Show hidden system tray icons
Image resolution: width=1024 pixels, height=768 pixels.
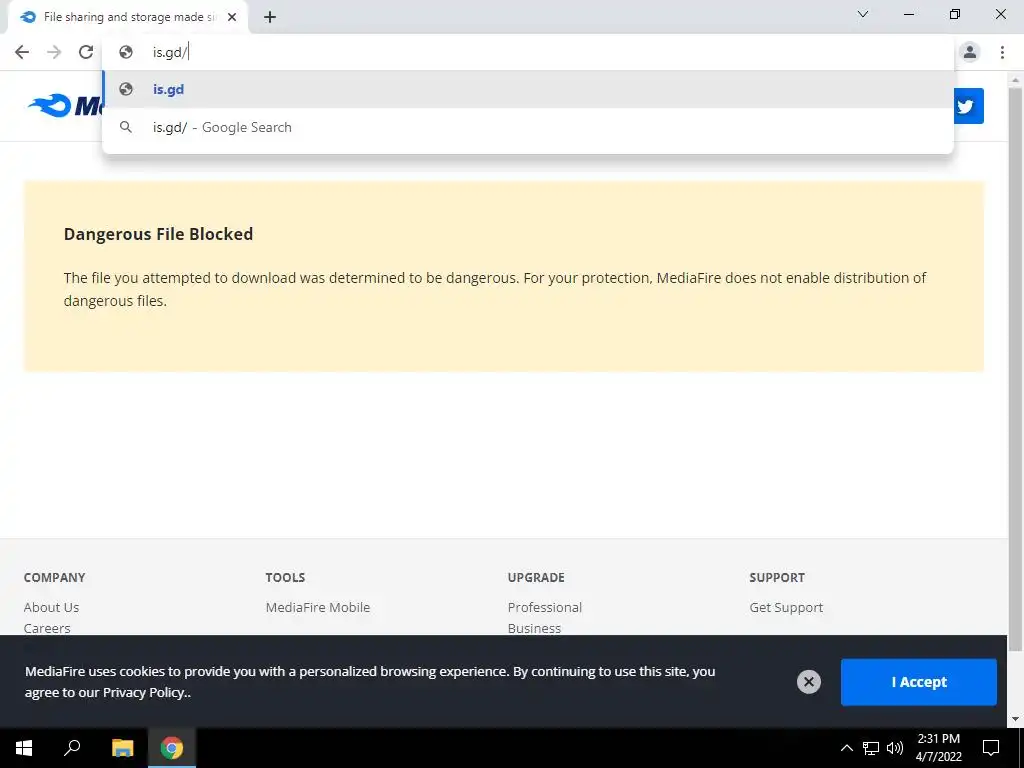(x=846, y=748)
